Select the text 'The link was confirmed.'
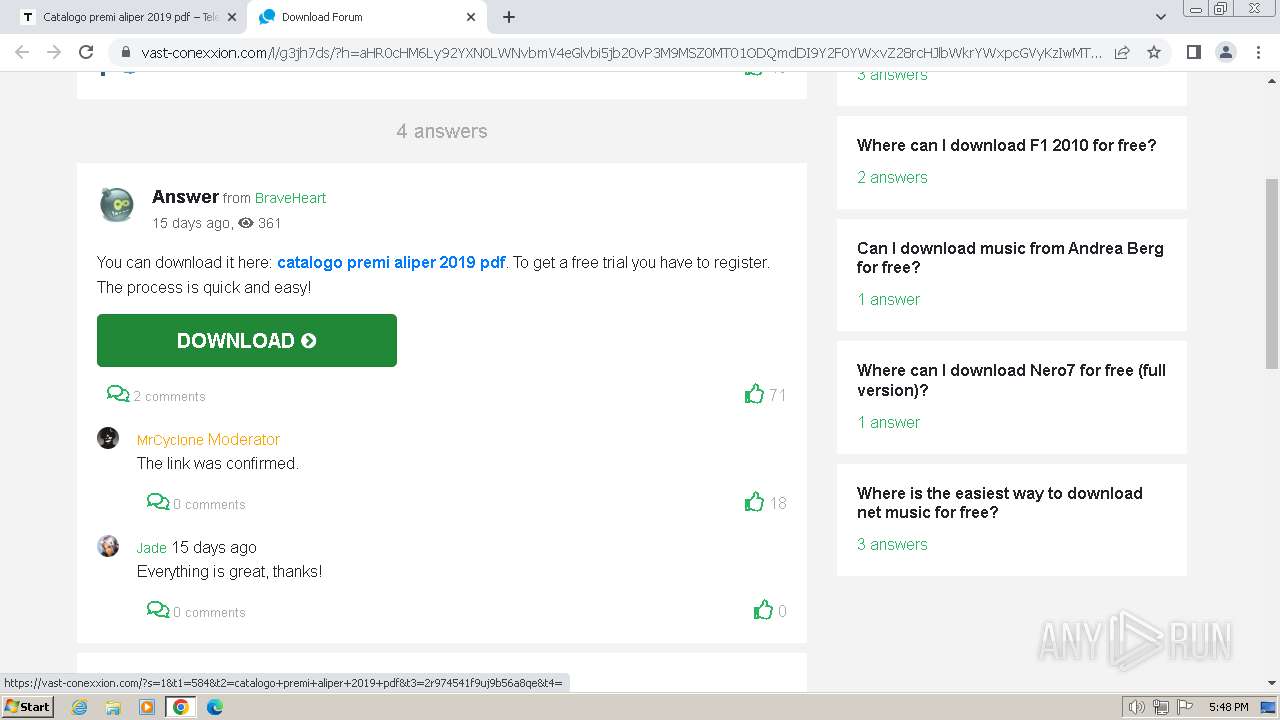This screenshot has width=1280, height=720. point(218,463)
